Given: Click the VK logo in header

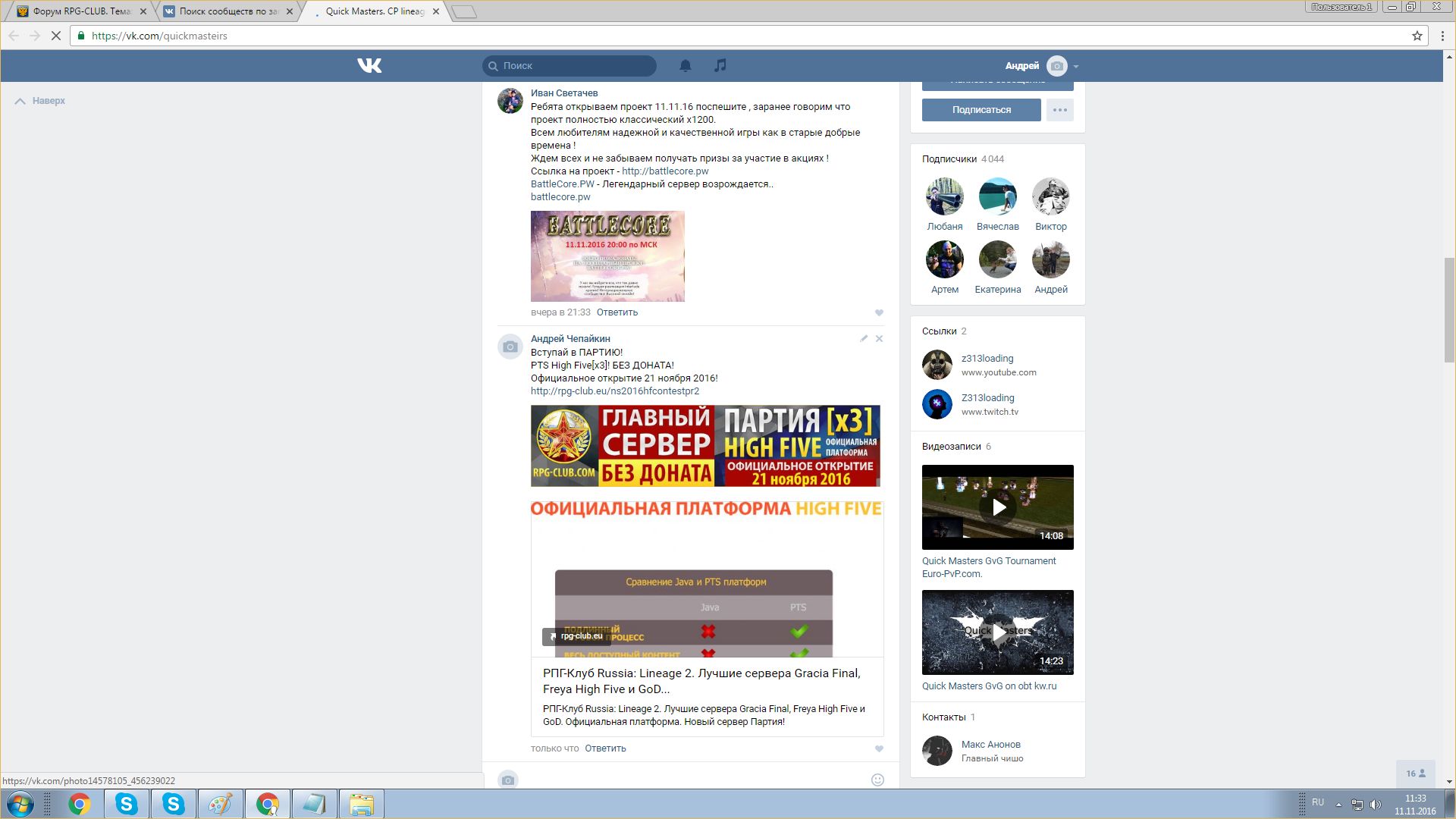Looking at the screenshot, I should (369, 66).
